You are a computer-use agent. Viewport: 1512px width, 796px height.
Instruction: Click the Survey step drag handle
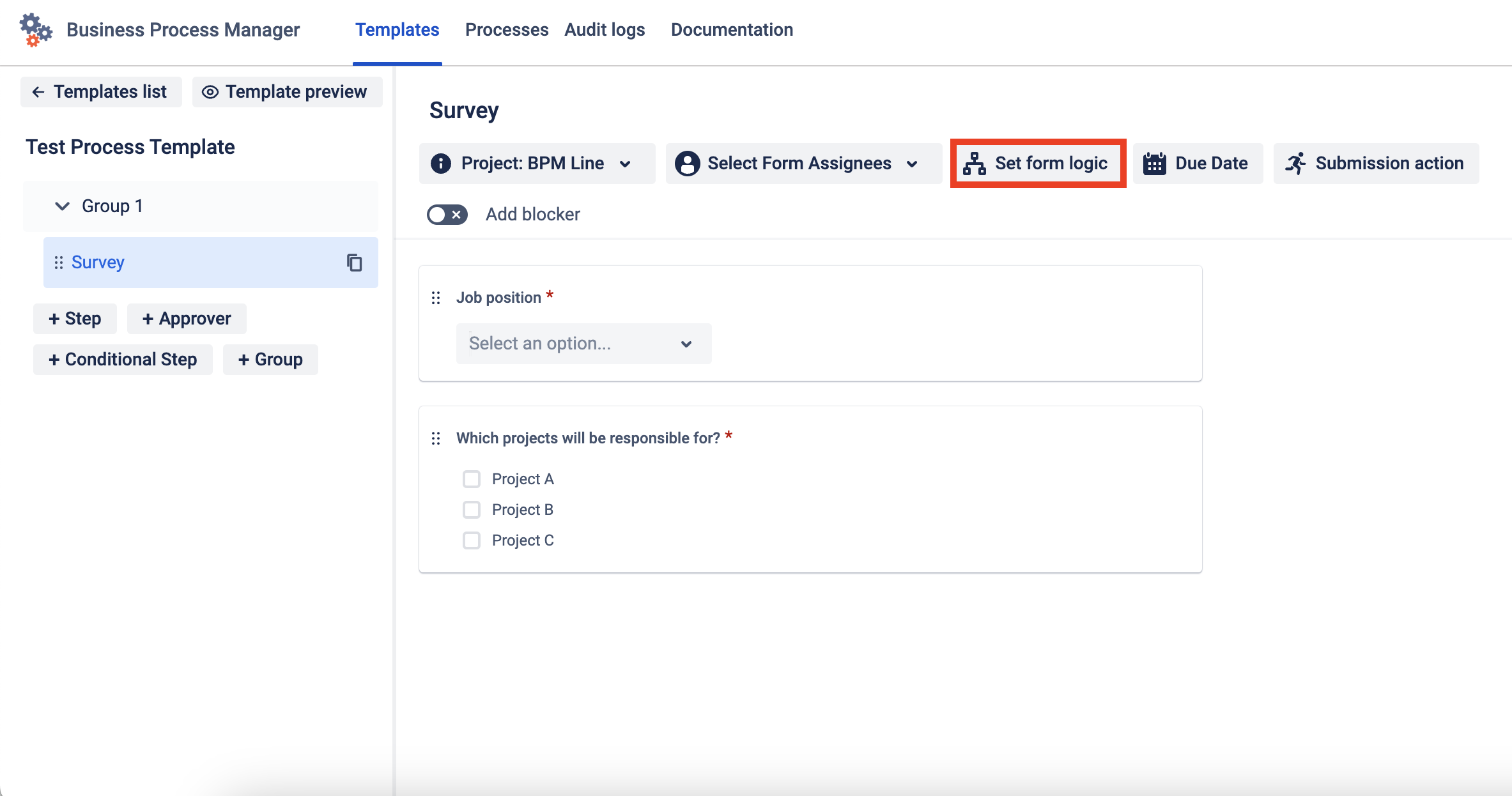click(58, 263)
